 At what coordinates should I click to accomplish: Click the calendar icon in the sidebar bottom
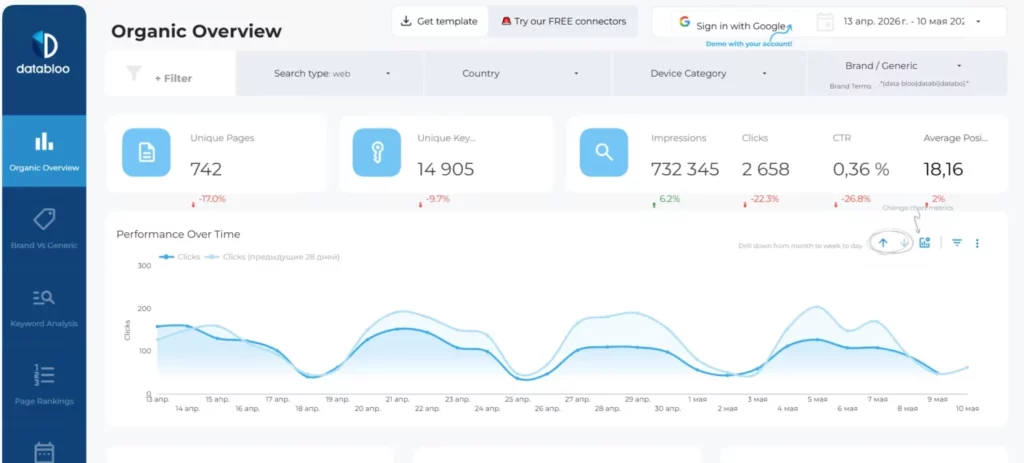(44, 453)
